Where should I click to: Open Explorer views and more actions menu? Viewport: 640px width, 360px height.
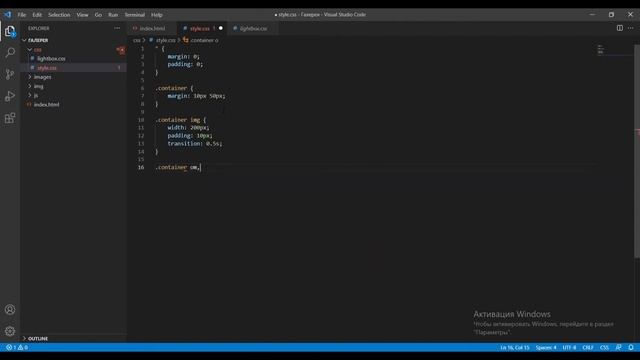pyautogui.click(x=117, y=28)
